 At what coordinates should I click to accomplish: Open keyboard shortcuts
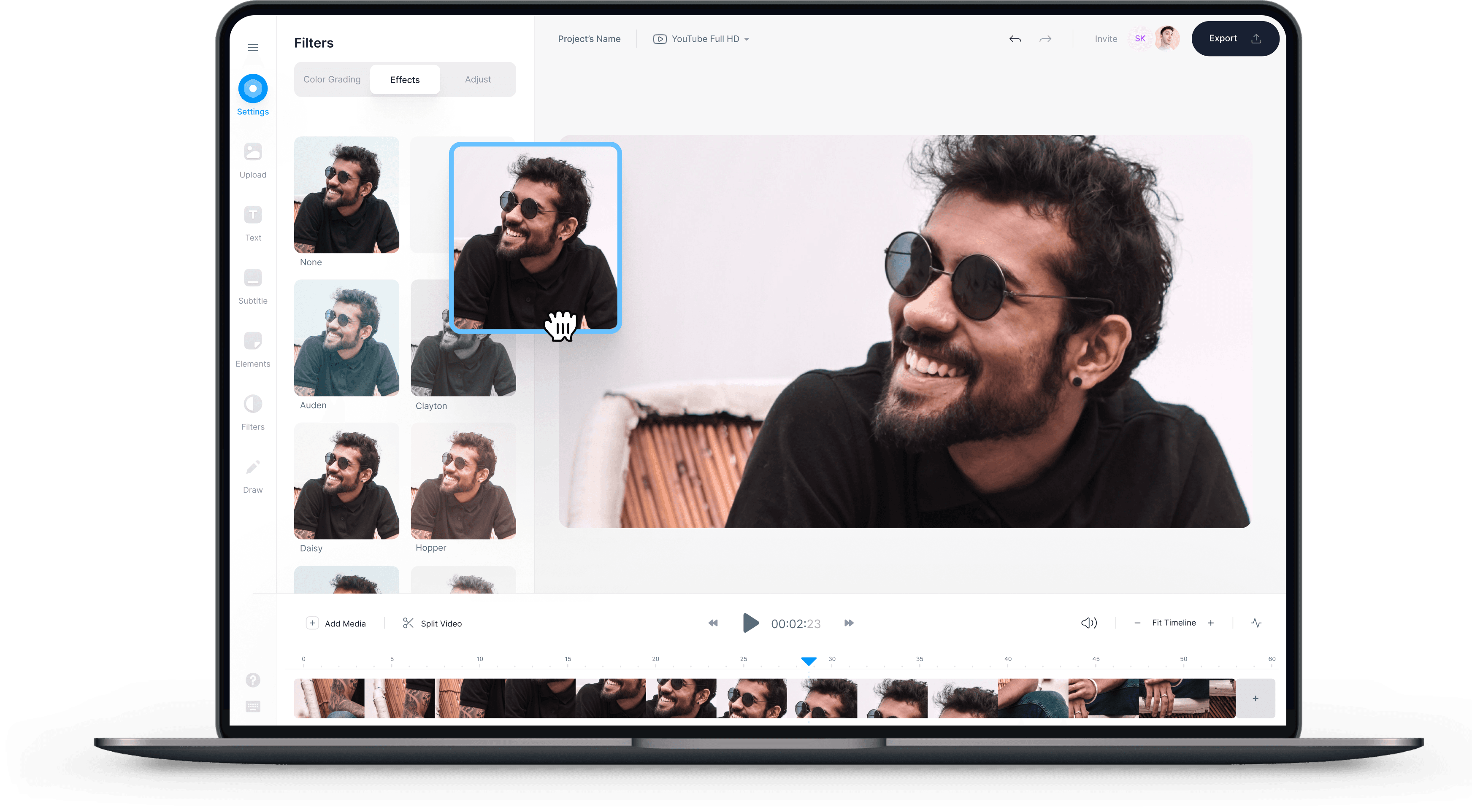253,707
